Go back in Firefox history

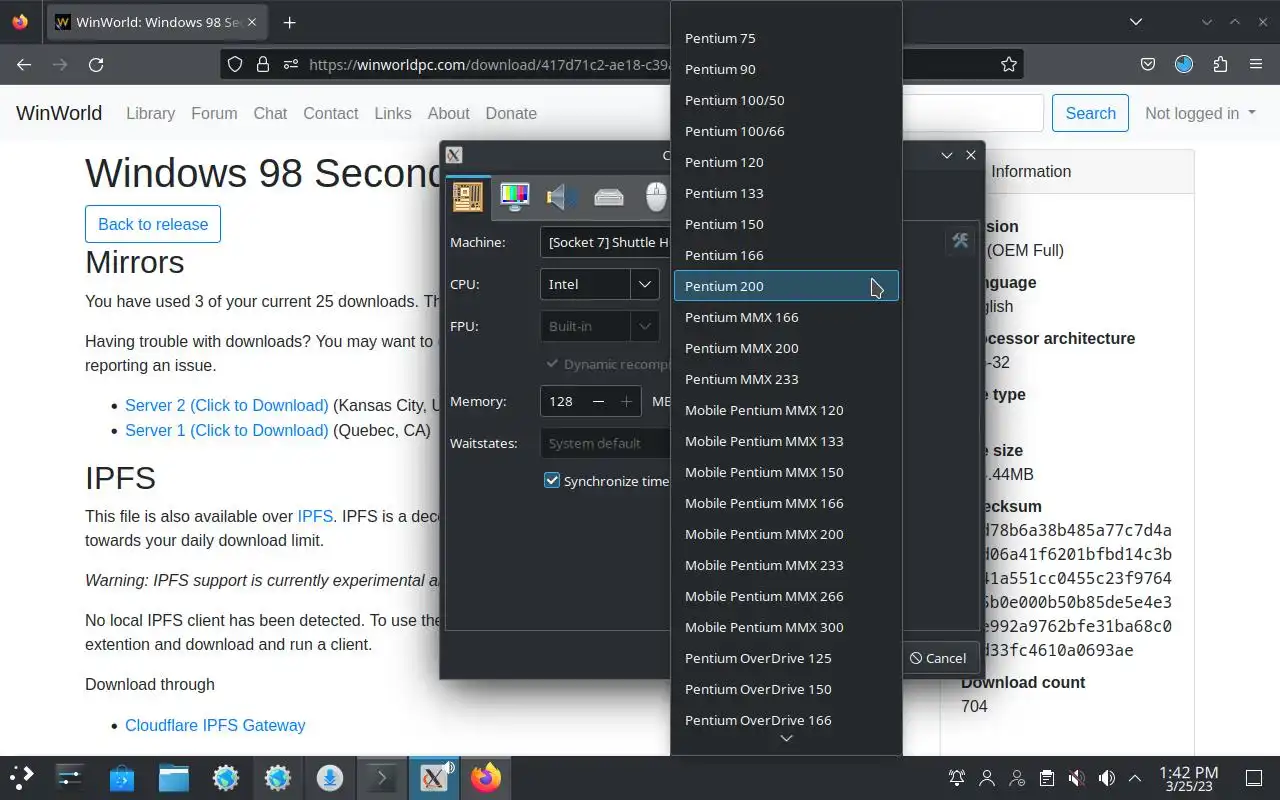click(24, 64)
